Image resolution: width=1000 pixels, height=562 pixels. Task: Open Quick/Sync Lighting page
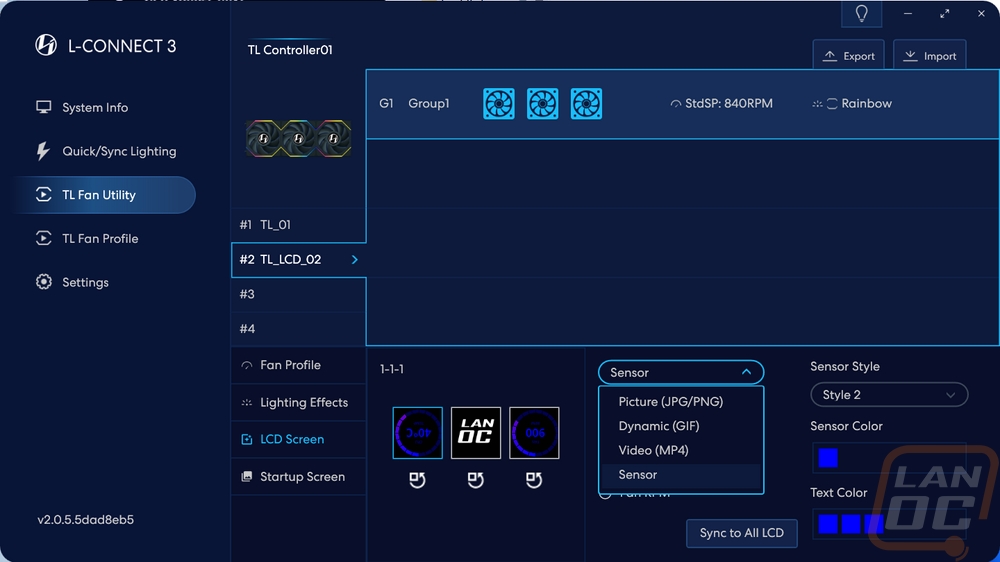click(119, 151)
